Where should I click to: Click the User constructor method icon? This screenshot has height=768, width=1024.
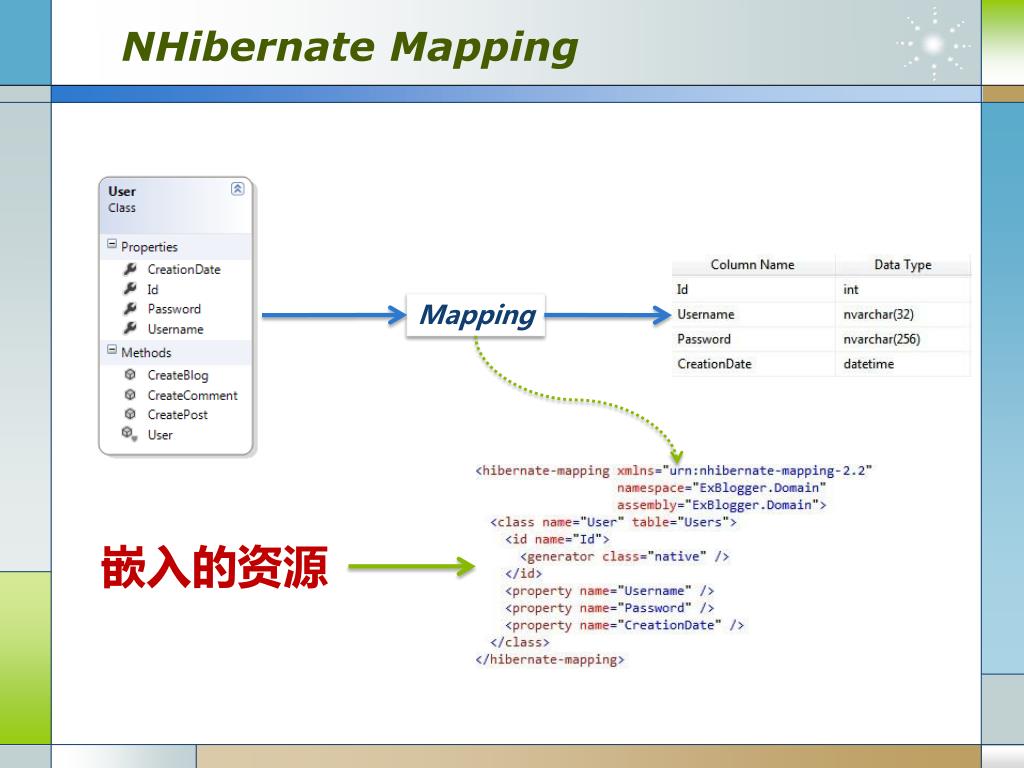click(129, 434)
